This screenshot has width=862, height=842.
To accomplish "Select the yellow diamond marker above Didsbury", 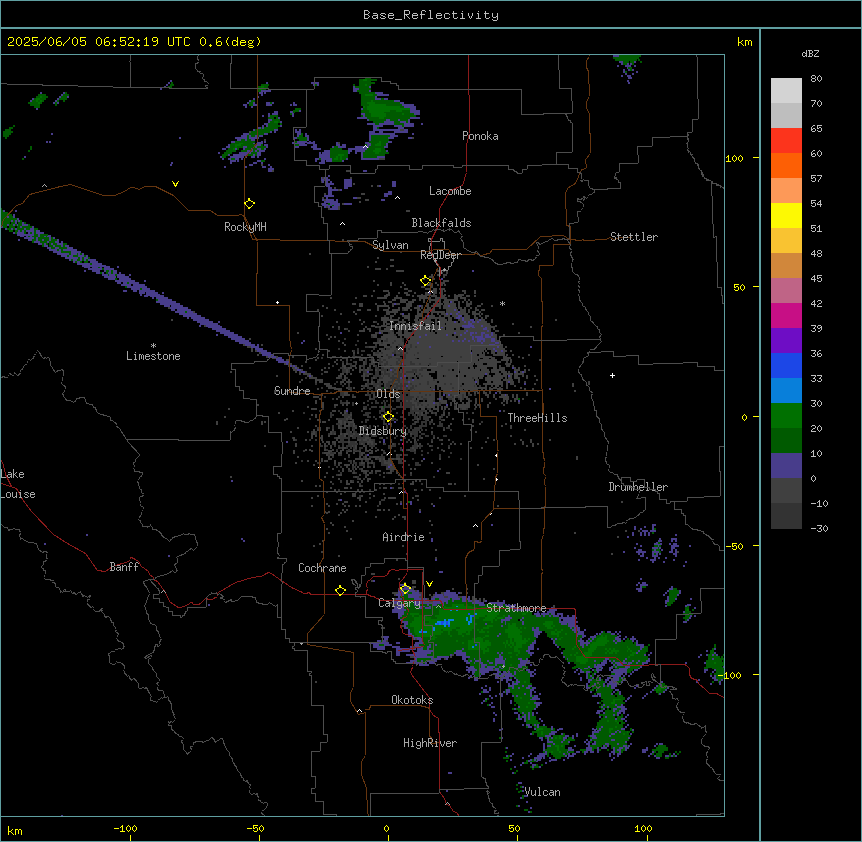I will 388,417.
